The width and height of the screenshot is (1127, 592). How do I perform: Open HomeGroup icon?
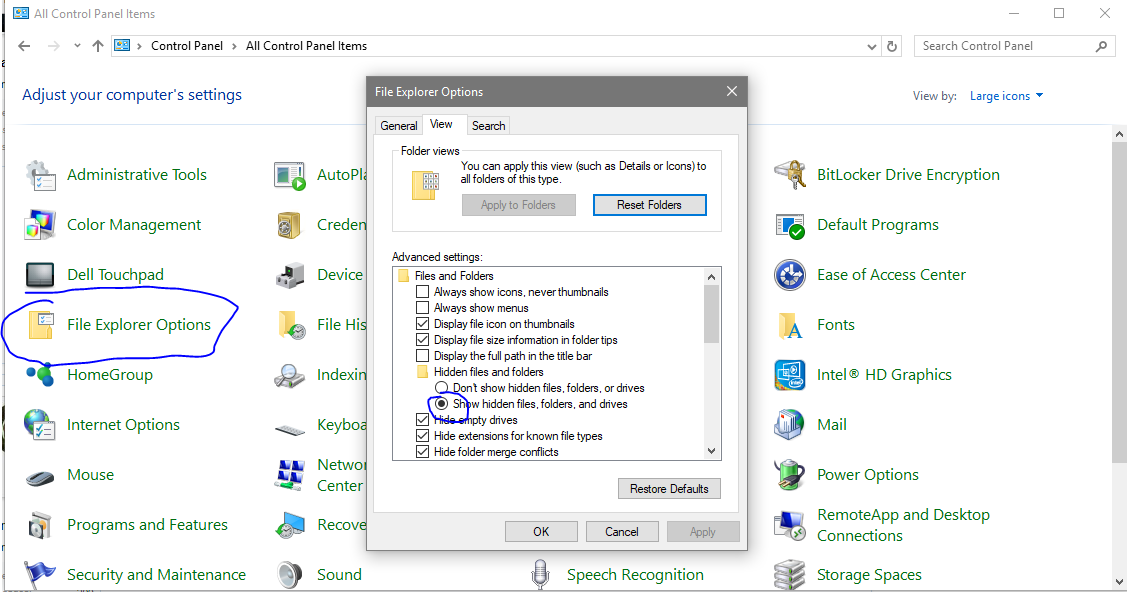point(40,374)
